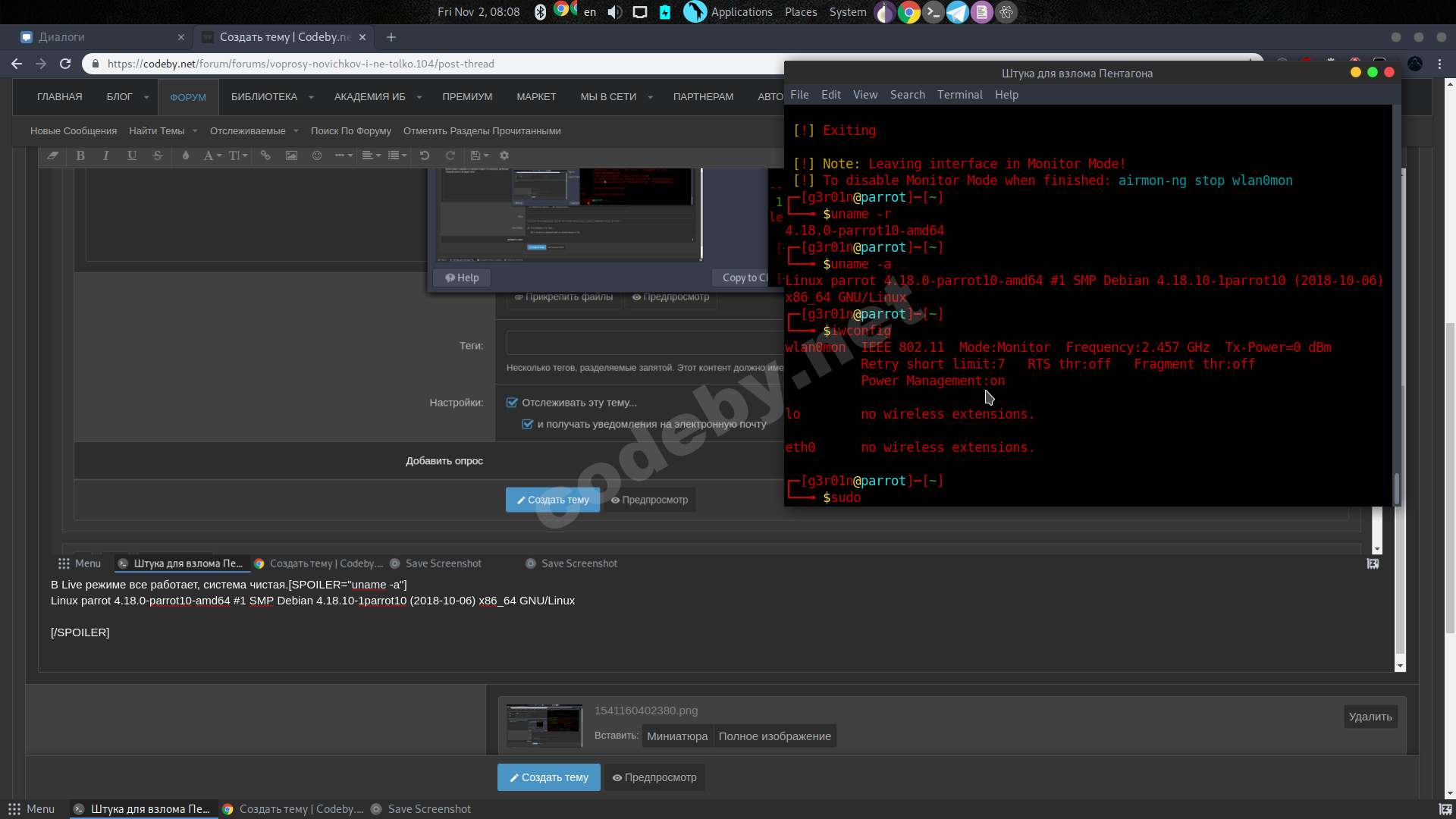The image size is (1456, 819).
Task: Click the eraser remove formatting icon
Action: [52, 155]
